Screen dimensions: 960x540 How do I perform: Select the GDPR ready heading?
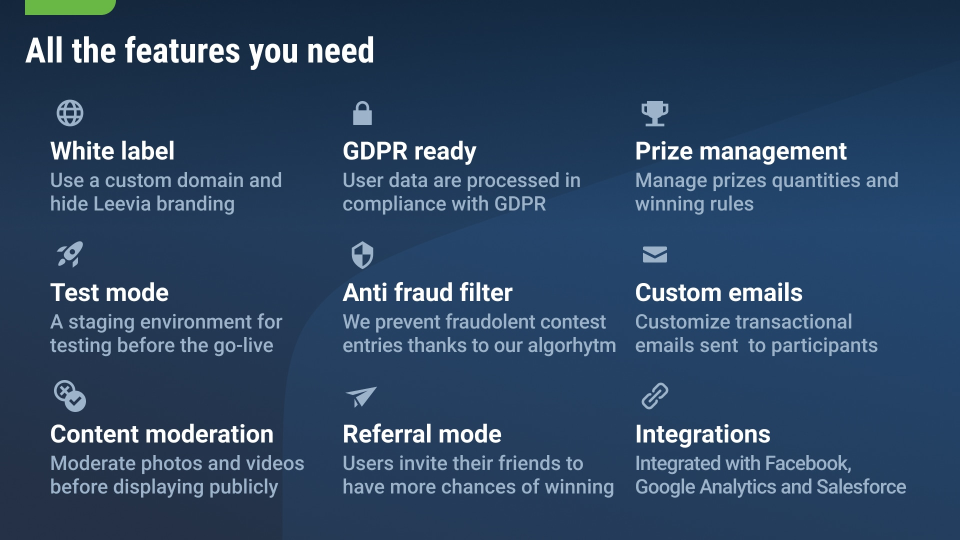point(409,151)
